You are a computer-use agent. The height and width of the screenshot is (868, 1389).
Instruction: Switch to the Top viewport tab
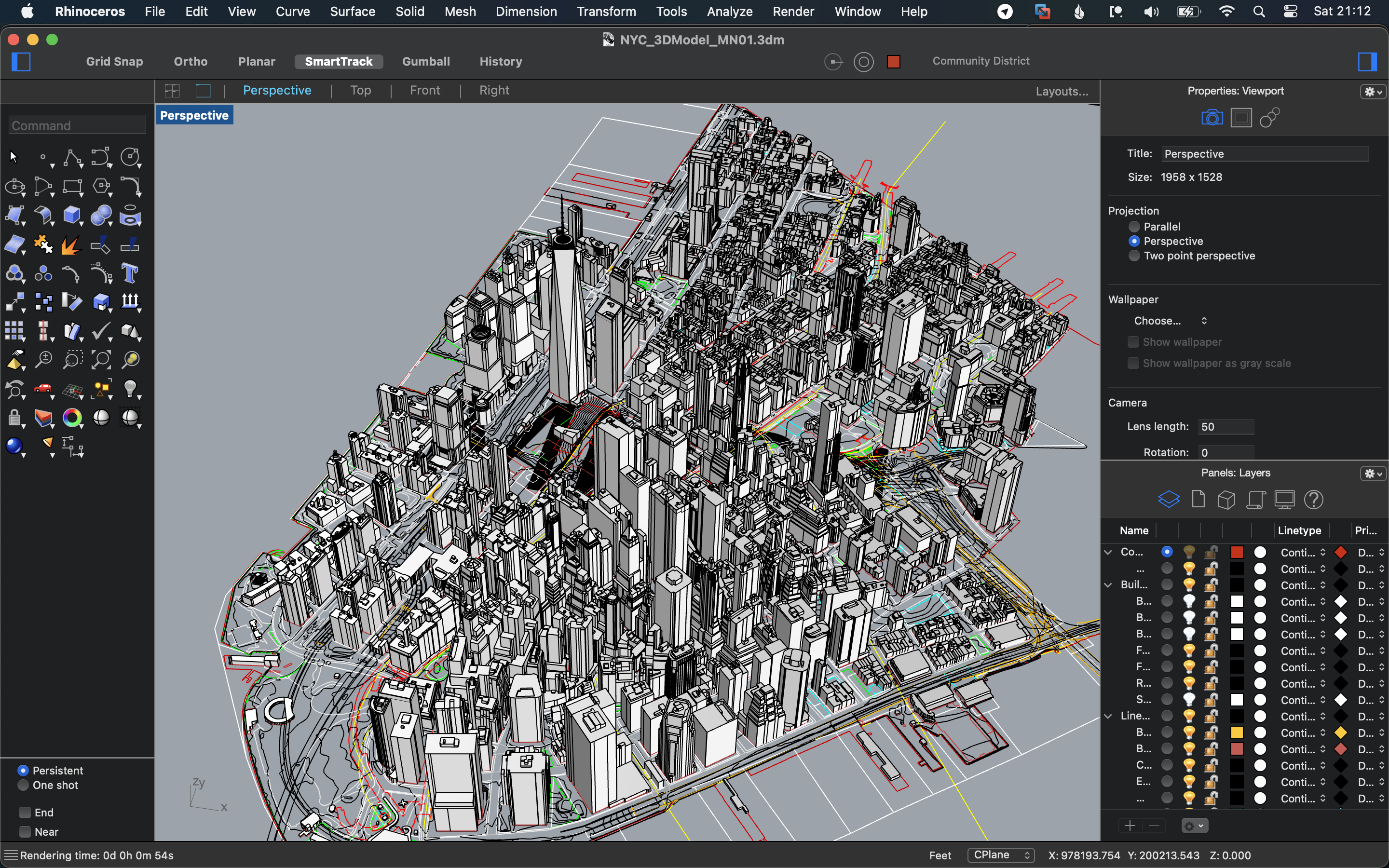point(360,91)
